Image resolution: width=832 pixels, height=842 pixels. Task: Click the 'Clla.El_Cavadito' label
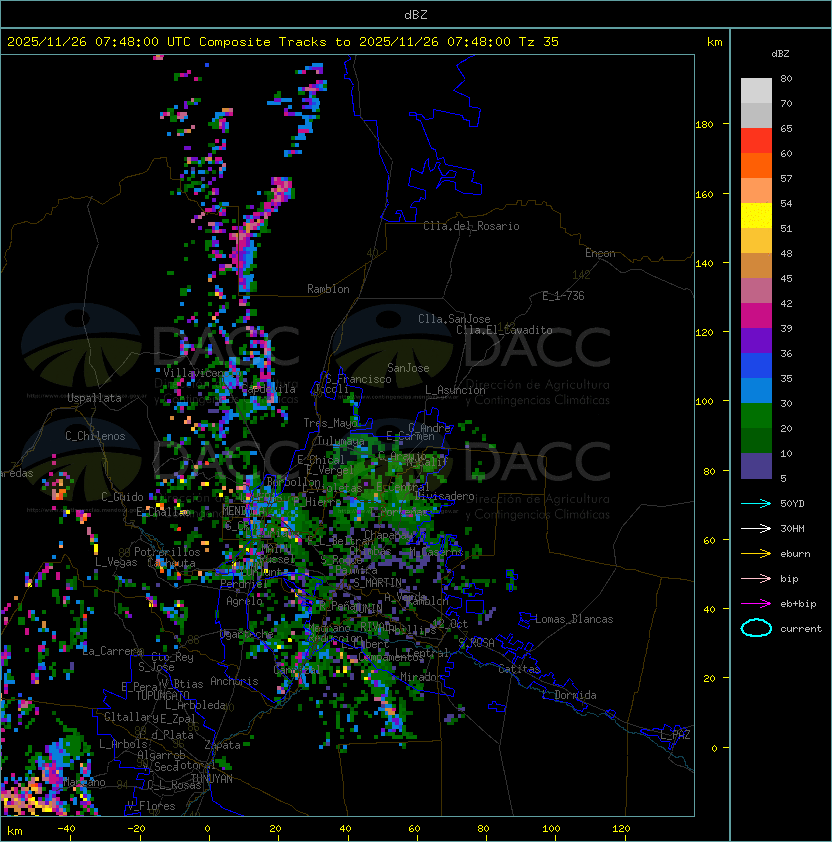tap(504, 330)
